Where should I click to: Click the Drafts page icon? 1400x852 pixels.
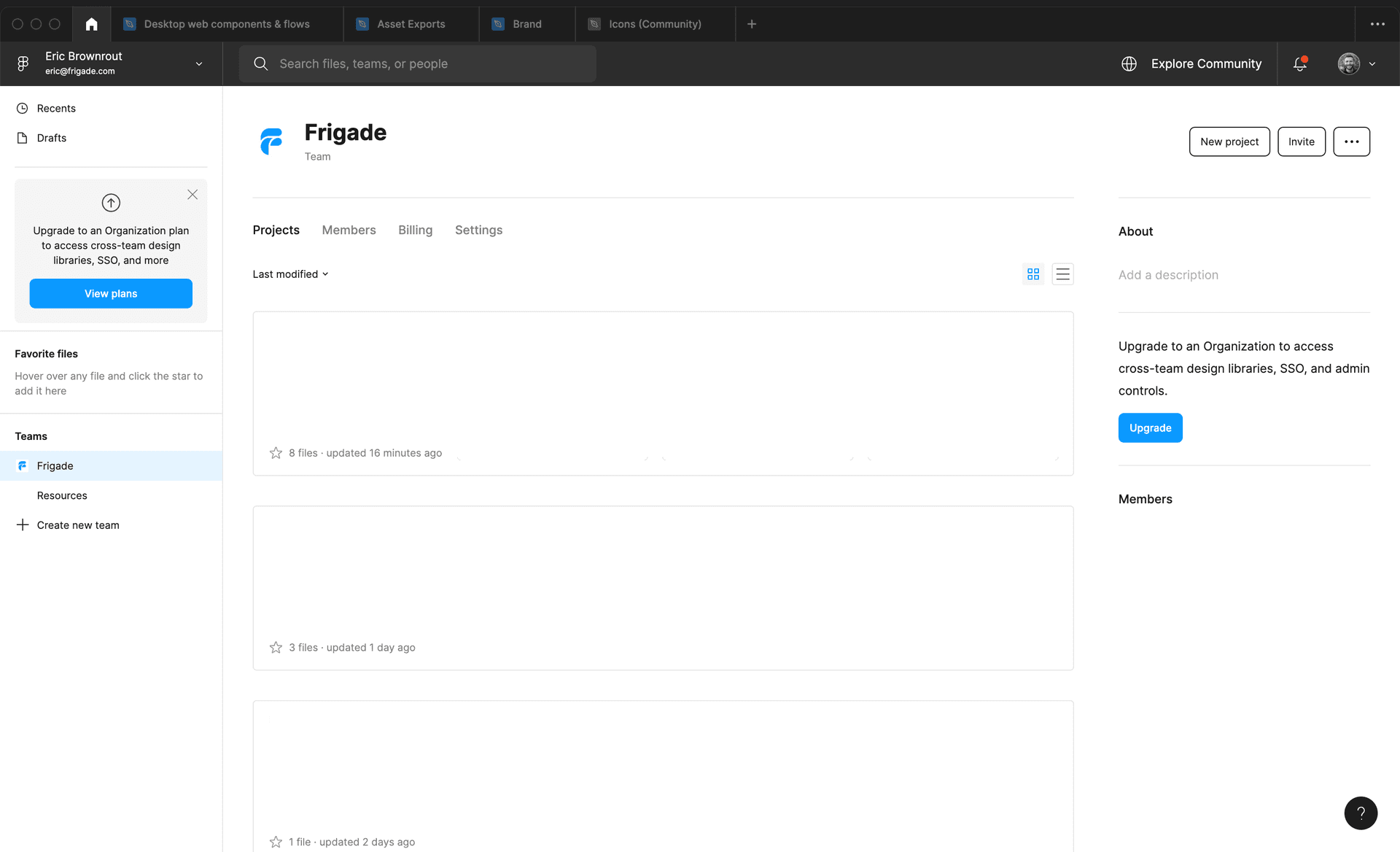(23, 138)
